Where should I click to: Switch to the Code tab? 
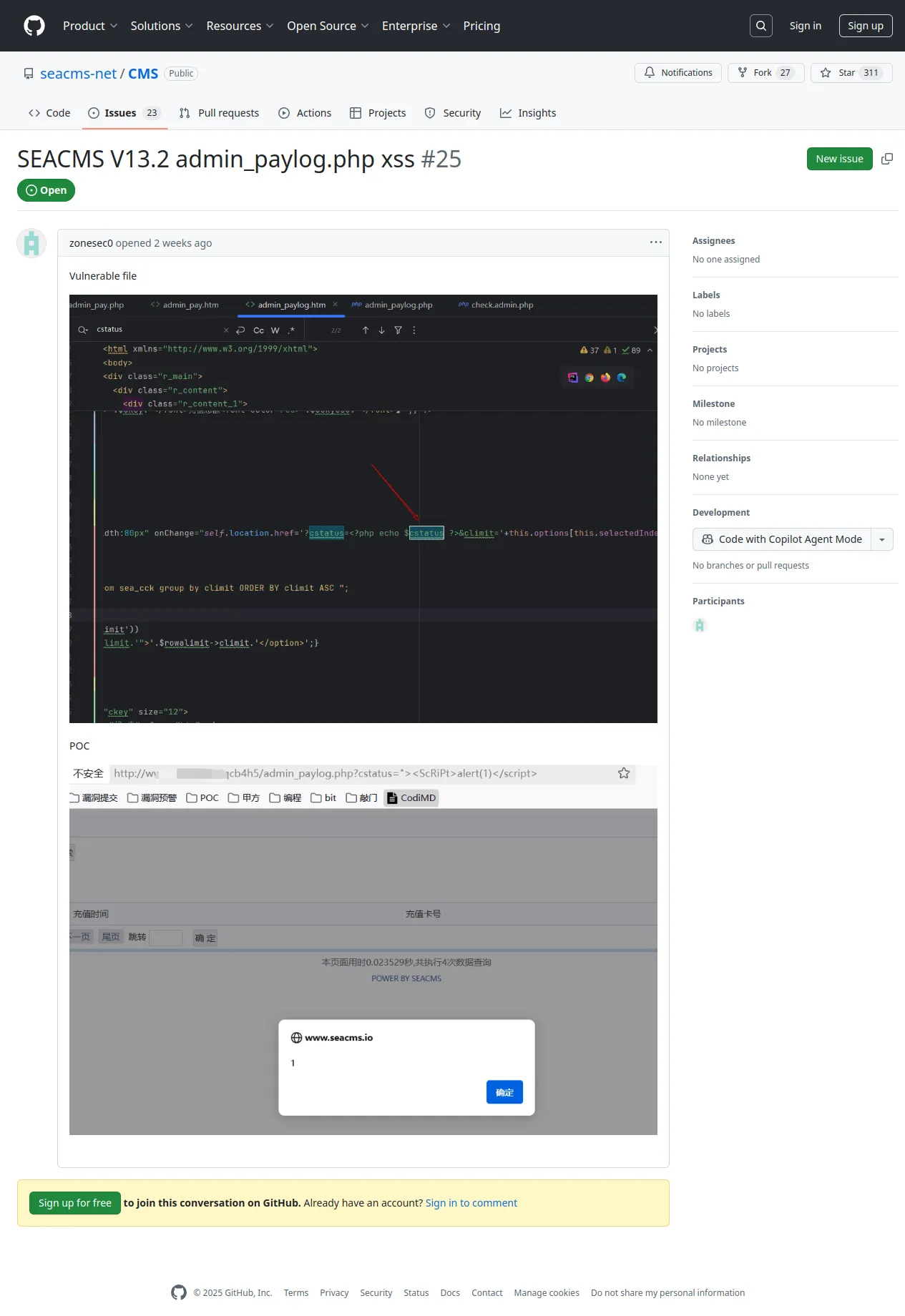49,113
